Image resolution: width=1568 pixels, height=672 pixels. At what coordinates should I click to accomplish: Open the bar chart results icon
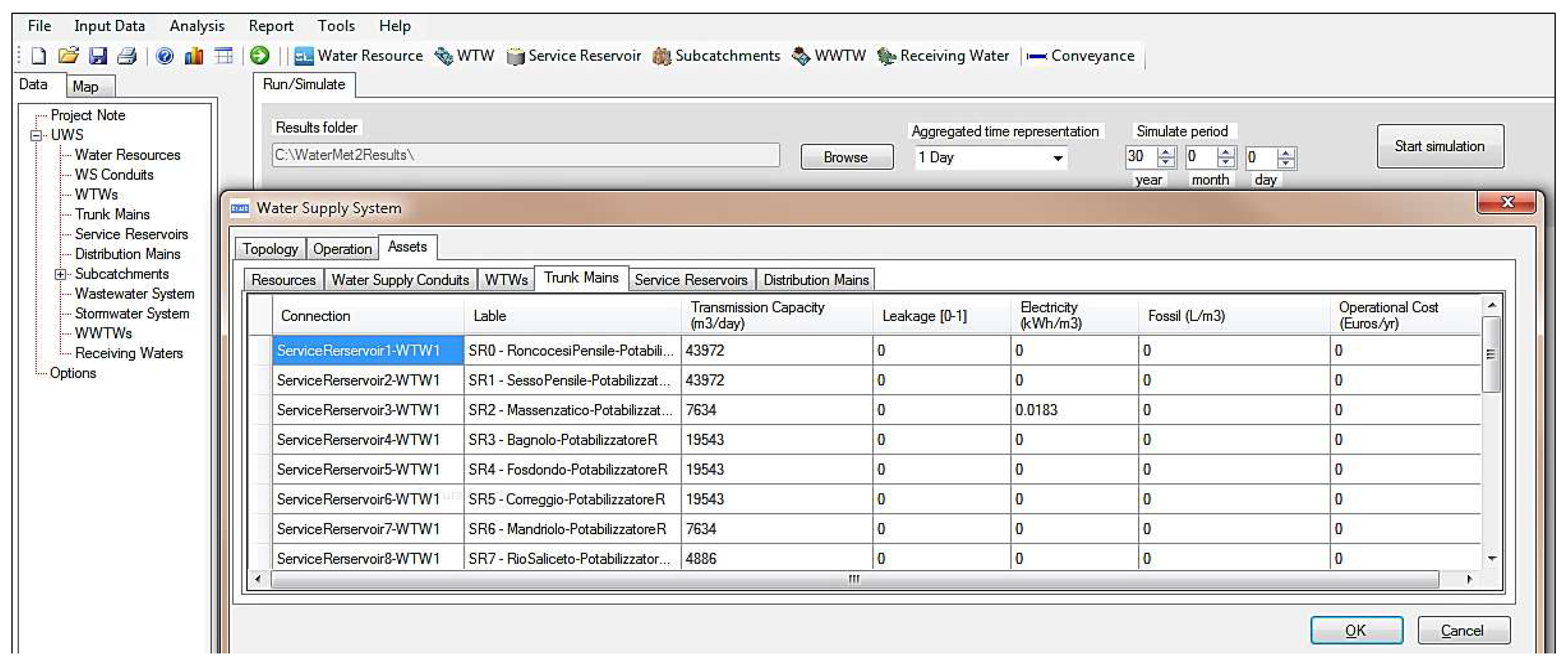pyautogui.click(x=194, y=56)
